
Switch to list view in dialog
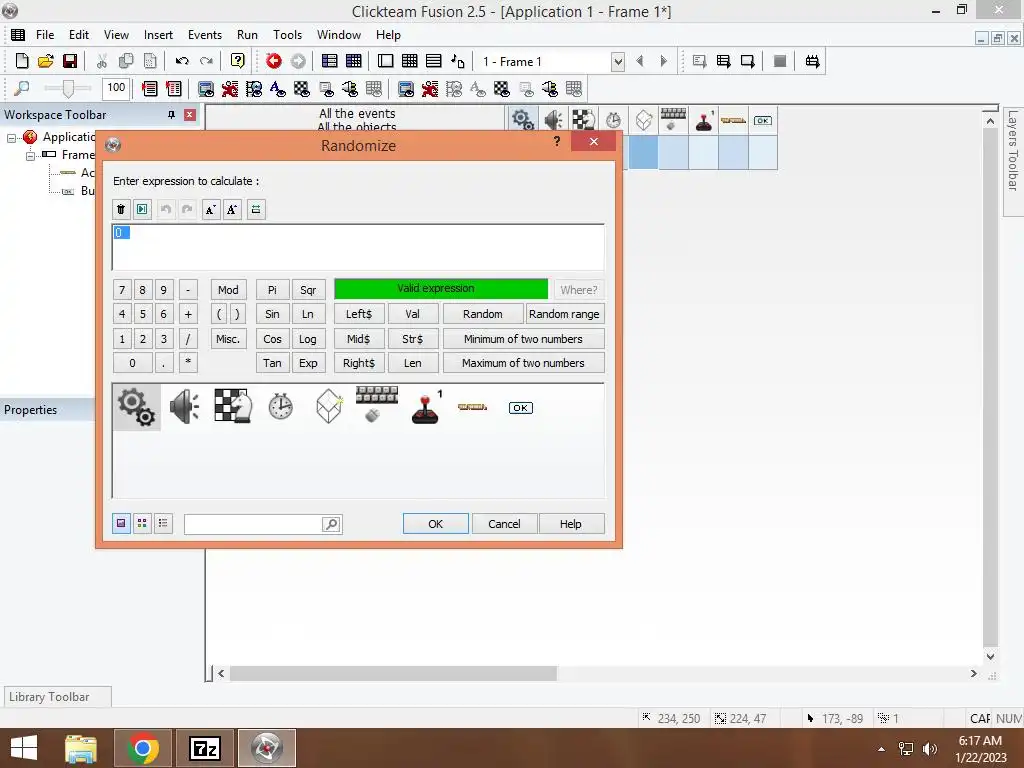[163, 523]
